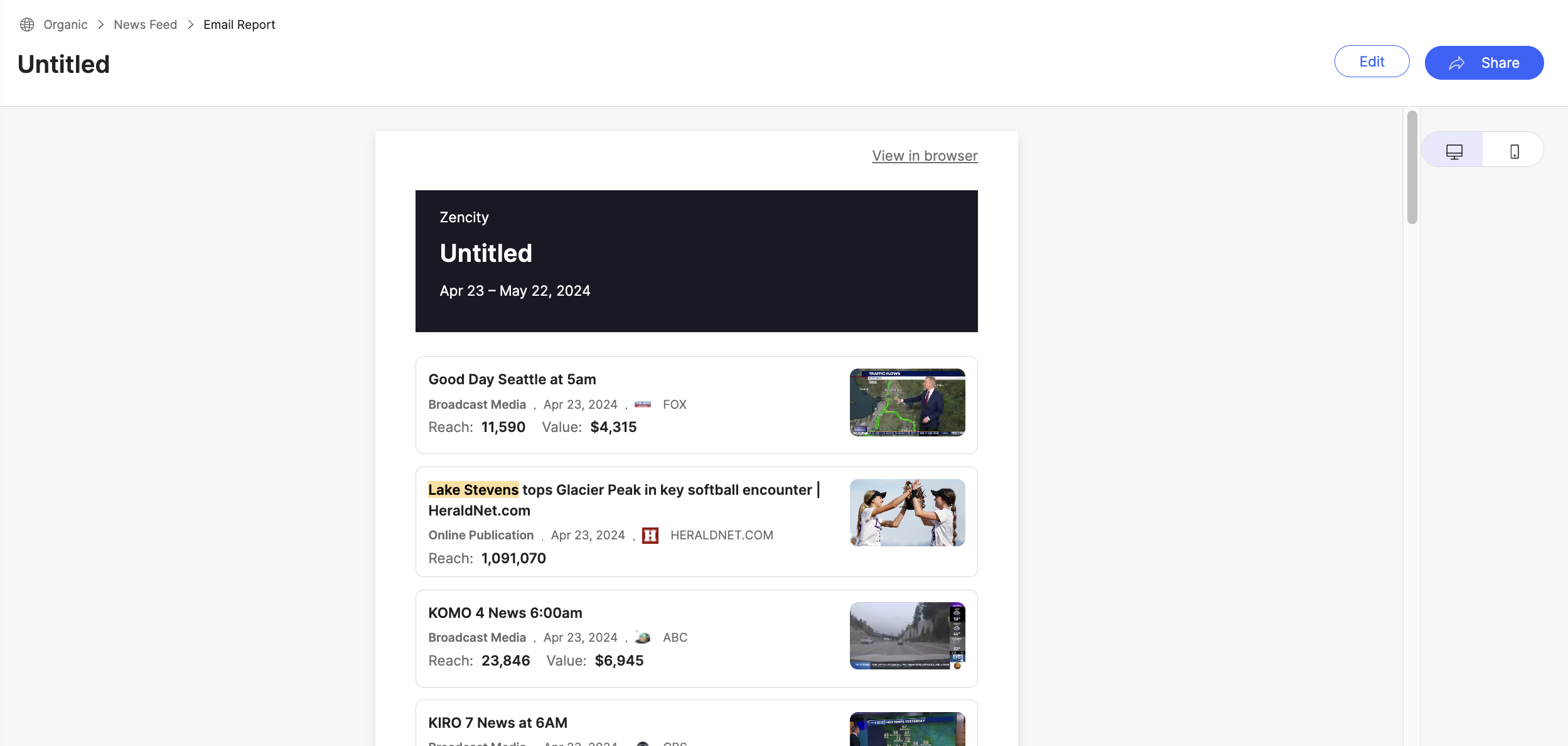Image resolution: width=1568 pixels, height=746 pixels.
Task: Click the Share button
Action: pos(1484,63)
